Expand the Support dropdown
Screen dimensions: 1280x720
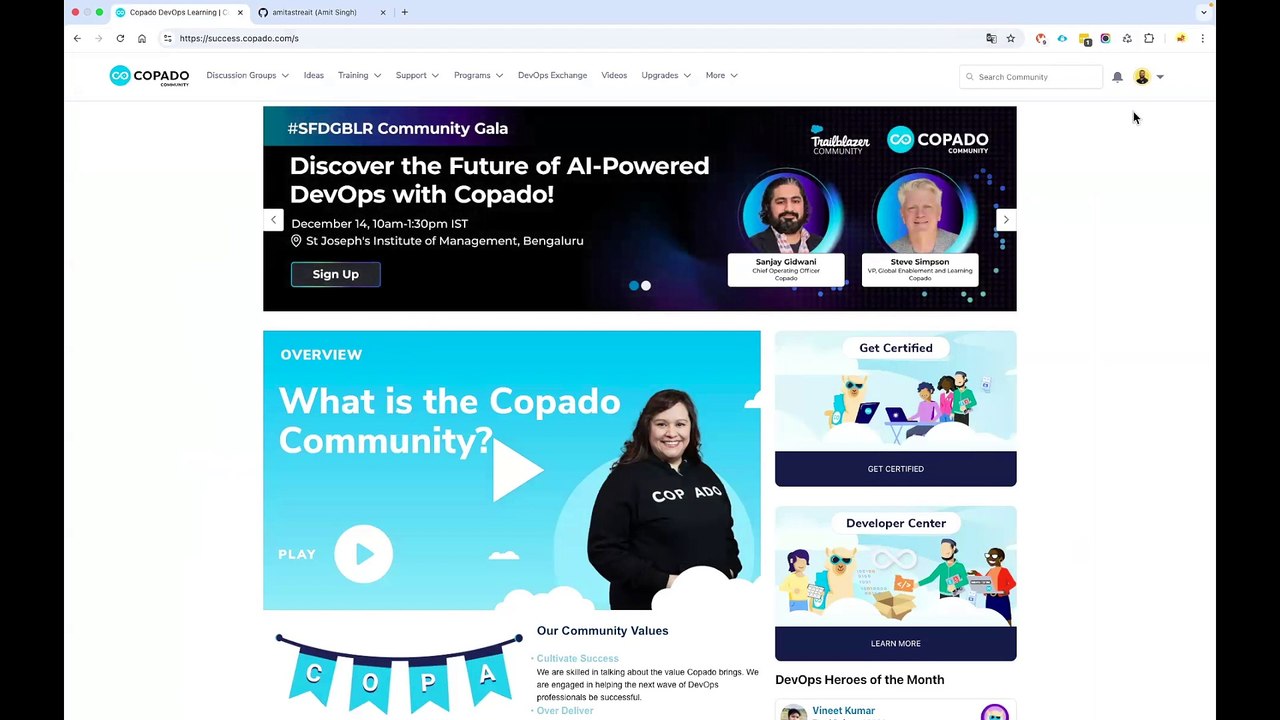pyautogui.click(x=417, y=75)
